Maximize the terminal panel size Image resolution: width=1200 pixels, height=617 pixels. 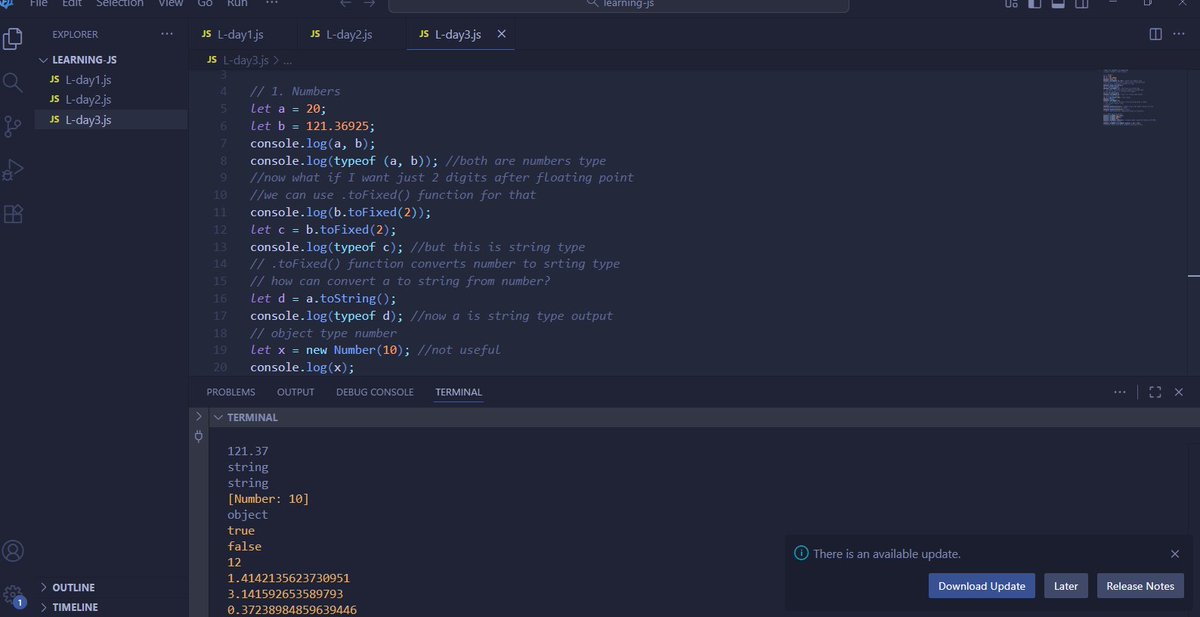(1155, 392)
